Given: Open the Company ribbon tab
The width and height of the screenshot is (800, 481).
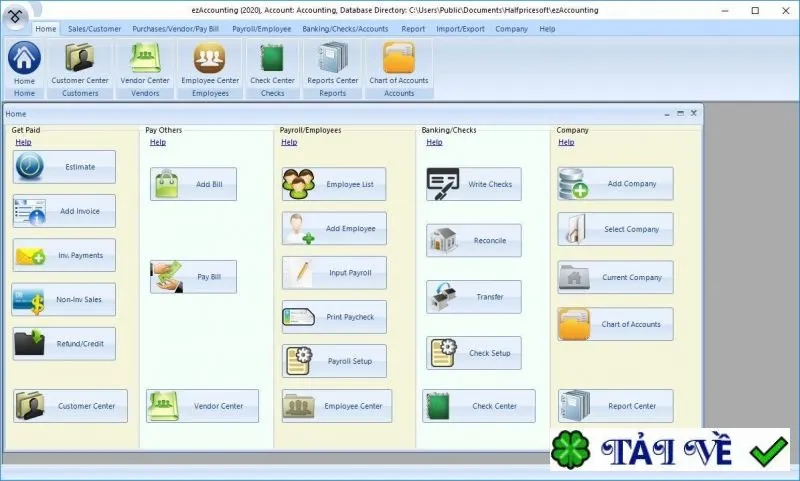Looking at the screenshot, I should 511,29.
